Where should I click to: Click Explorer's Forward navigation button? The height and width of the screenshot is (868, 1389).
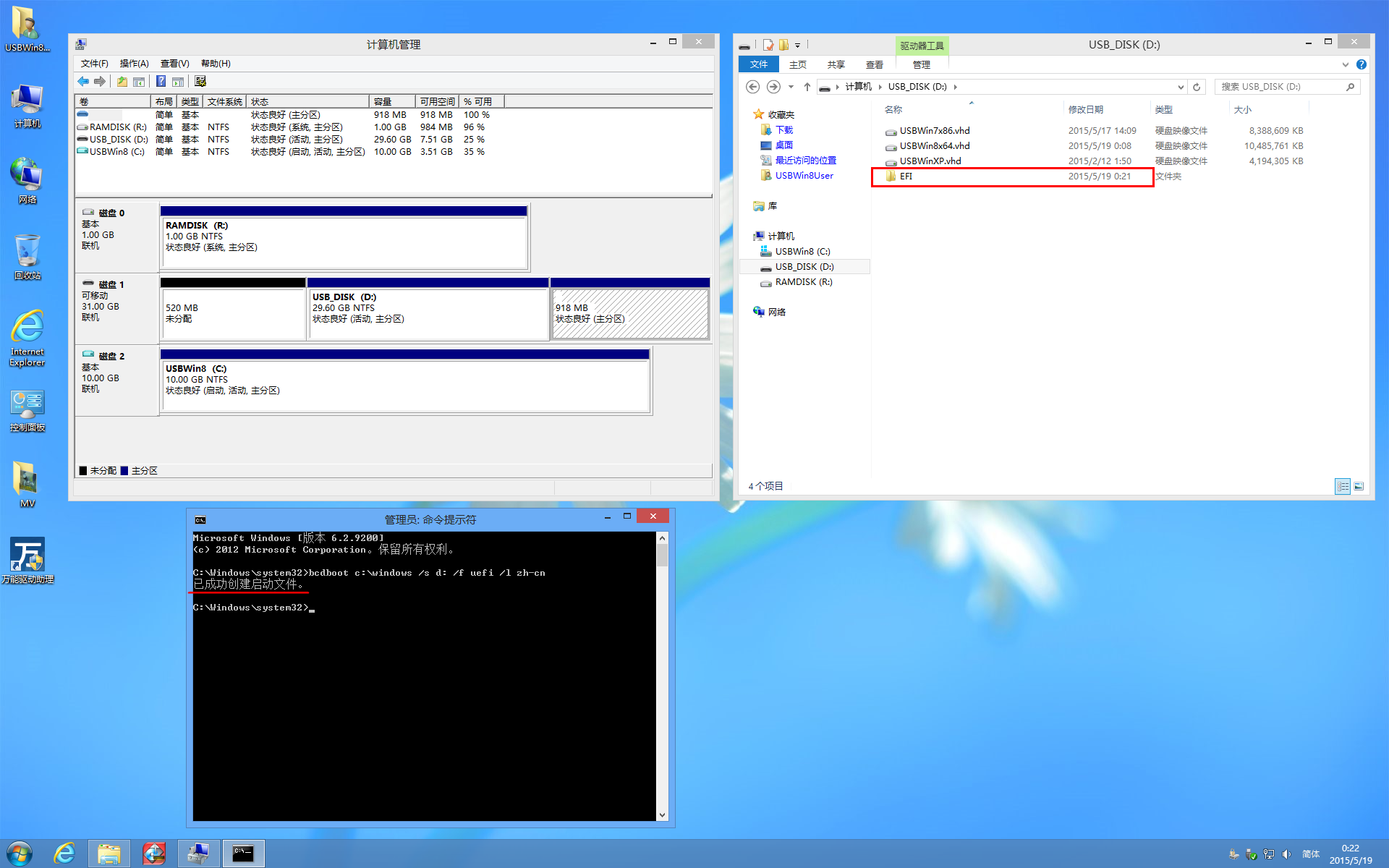pos(773,87)
